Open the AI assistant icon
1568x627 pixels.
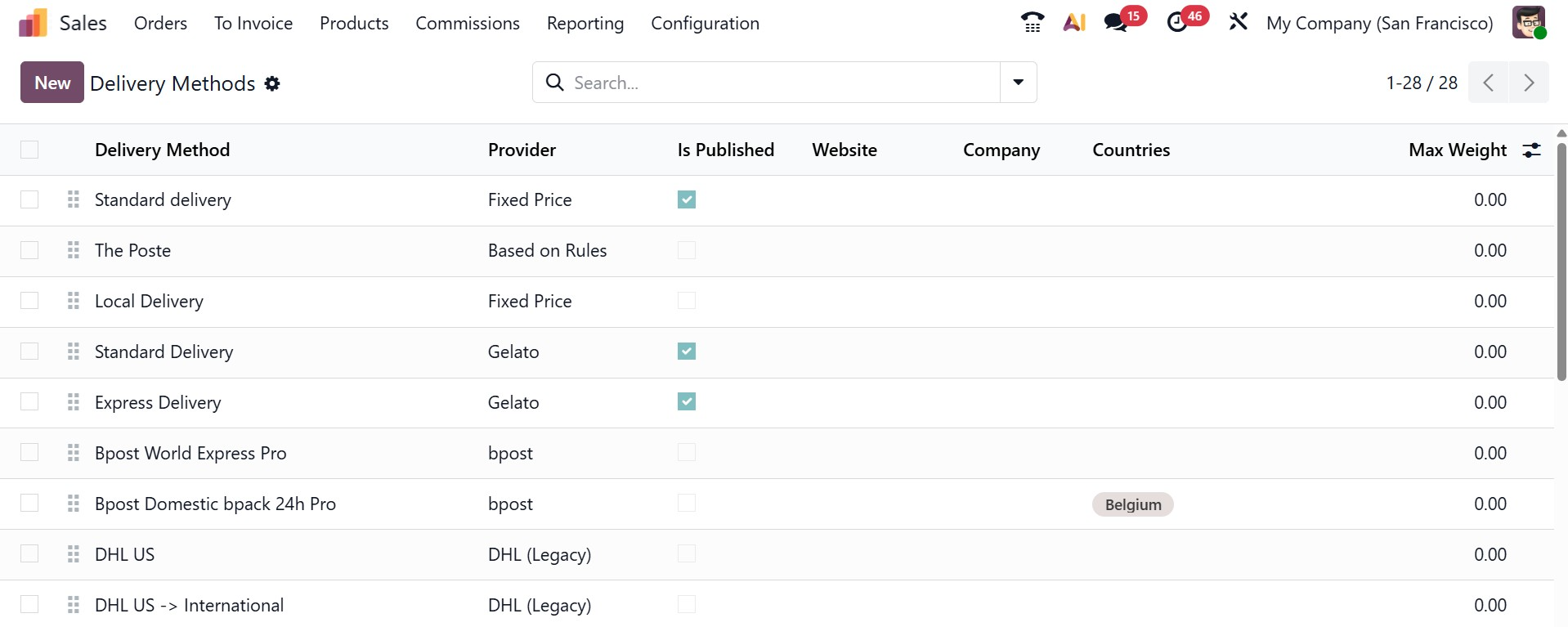click(1074, 23)
